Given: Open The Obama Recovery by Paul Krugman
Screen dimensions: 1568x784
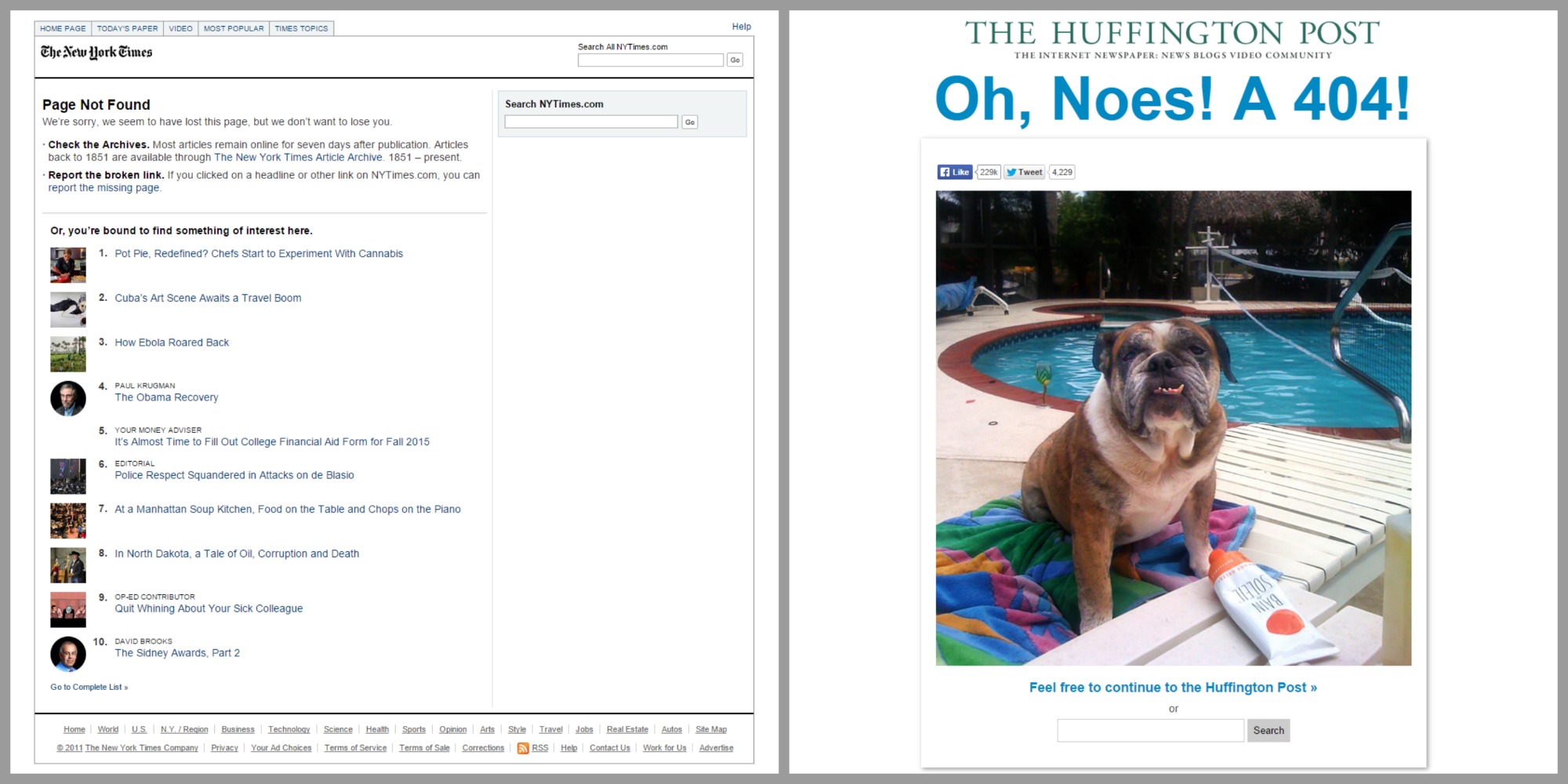Looking at the screenshot, I should tap(166, 397).
